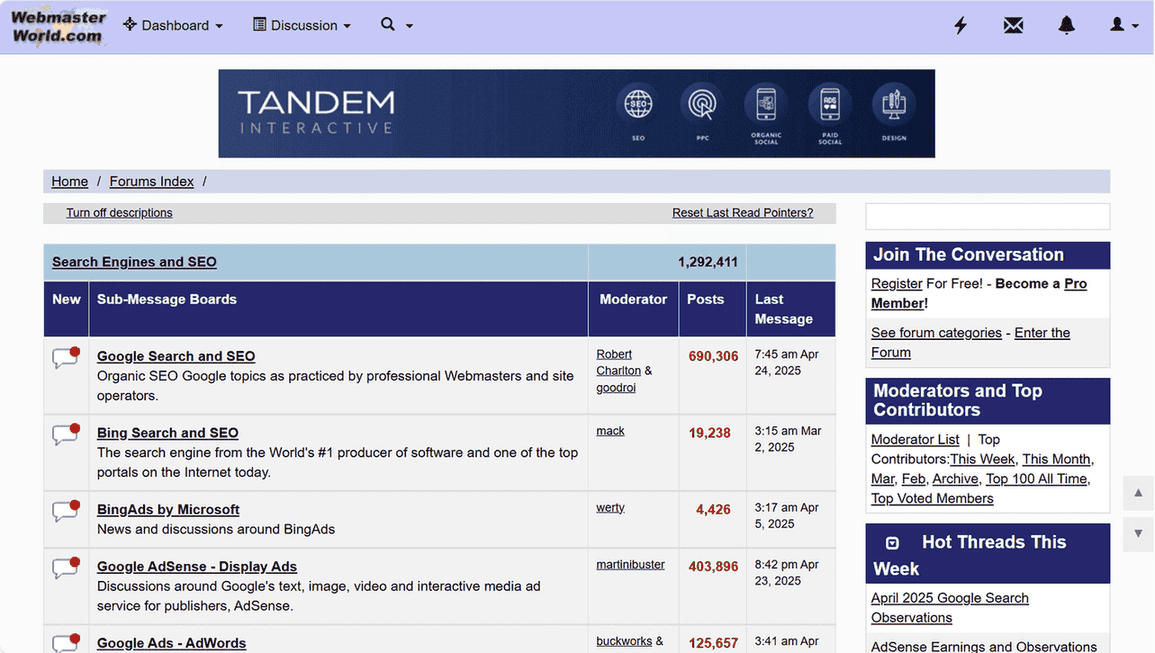
Task: Click Reset Last Read Pointers link
Action: click(x=742, y=213)
